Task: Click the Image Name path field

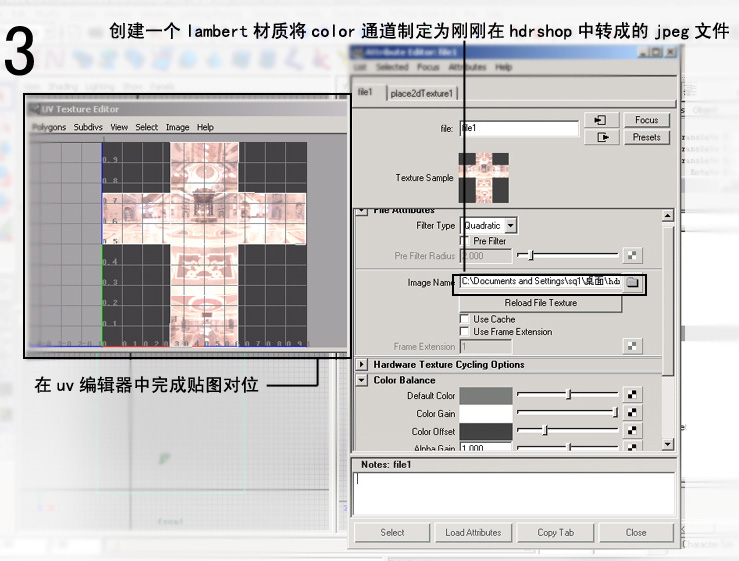Action: [540, 281]
